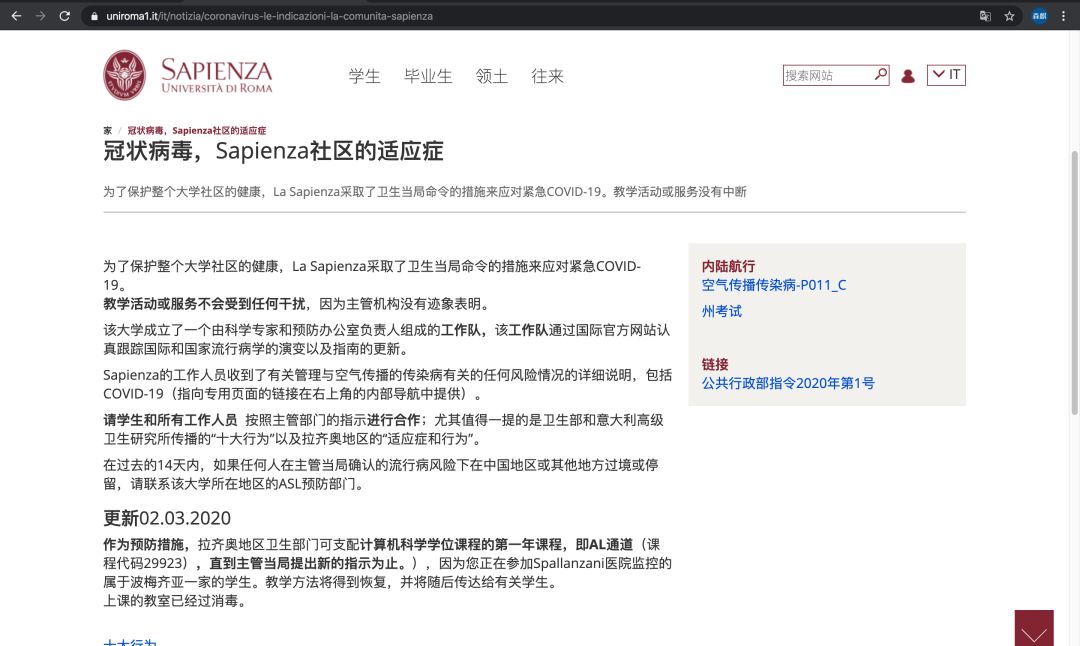Image resolution: width=1080 pixels, height=646 pixels.
Task: Open the 毕业生 navigation menu
Action: (428, 76)
